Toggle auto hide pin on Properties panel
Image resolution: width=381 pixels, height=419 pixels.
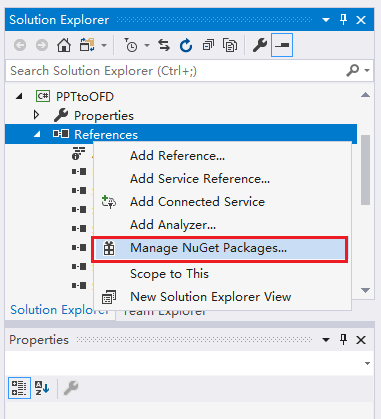[343, 340]
